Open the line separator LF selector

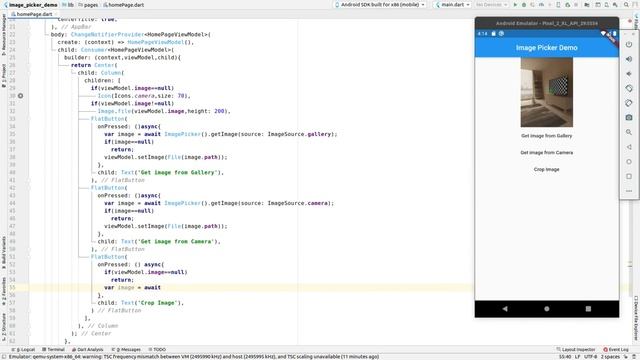coord(578,357)
